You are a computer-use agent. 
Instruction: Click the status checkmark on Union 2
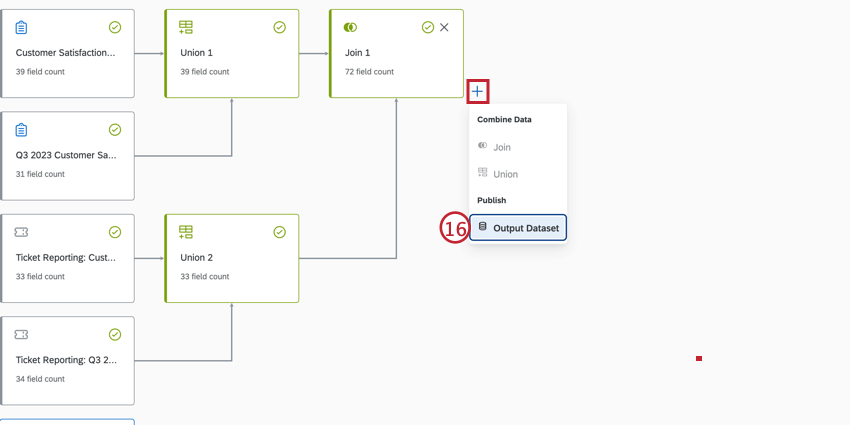coord(280,232)
